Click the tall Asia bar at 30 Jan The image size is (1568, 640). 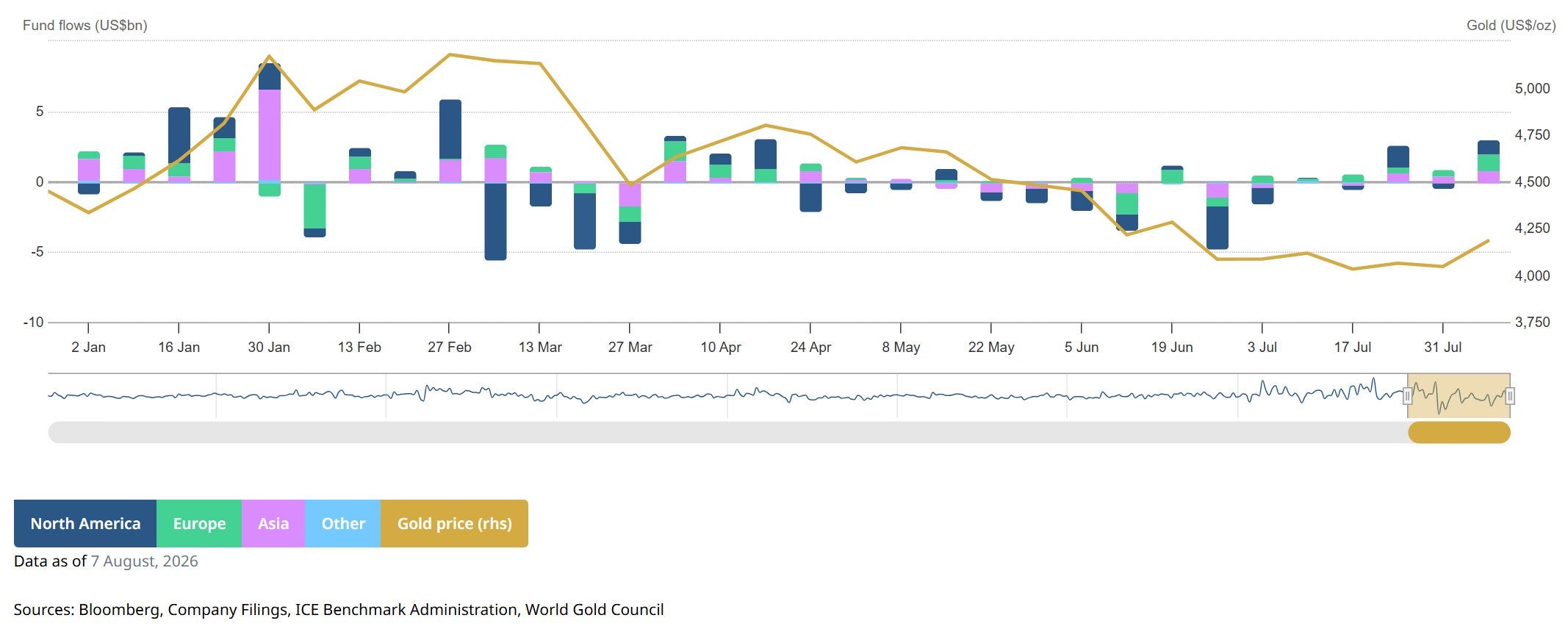coord(270,135)
